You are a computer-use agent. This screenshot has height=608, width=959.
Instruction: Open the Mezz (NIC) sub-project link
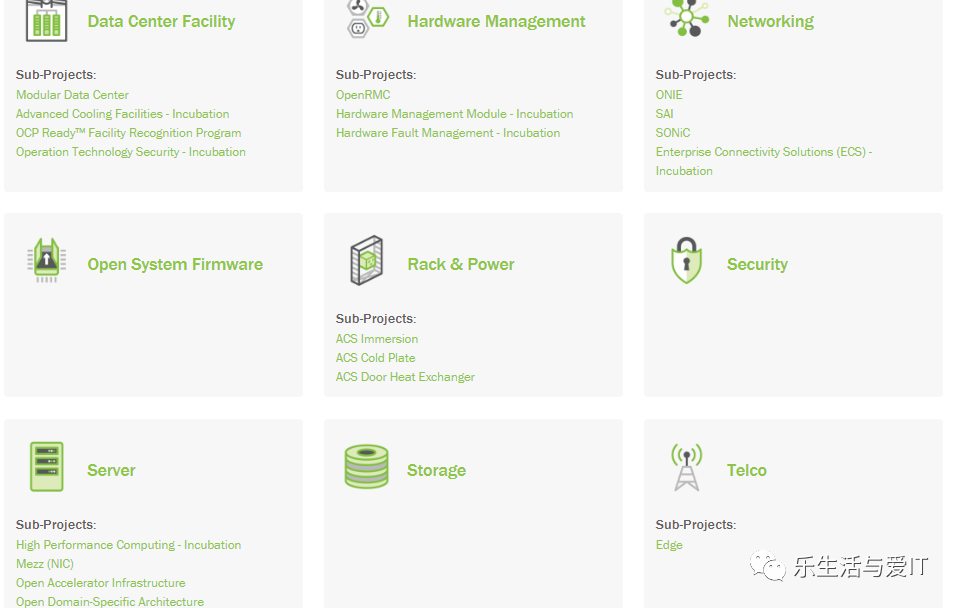45,564
